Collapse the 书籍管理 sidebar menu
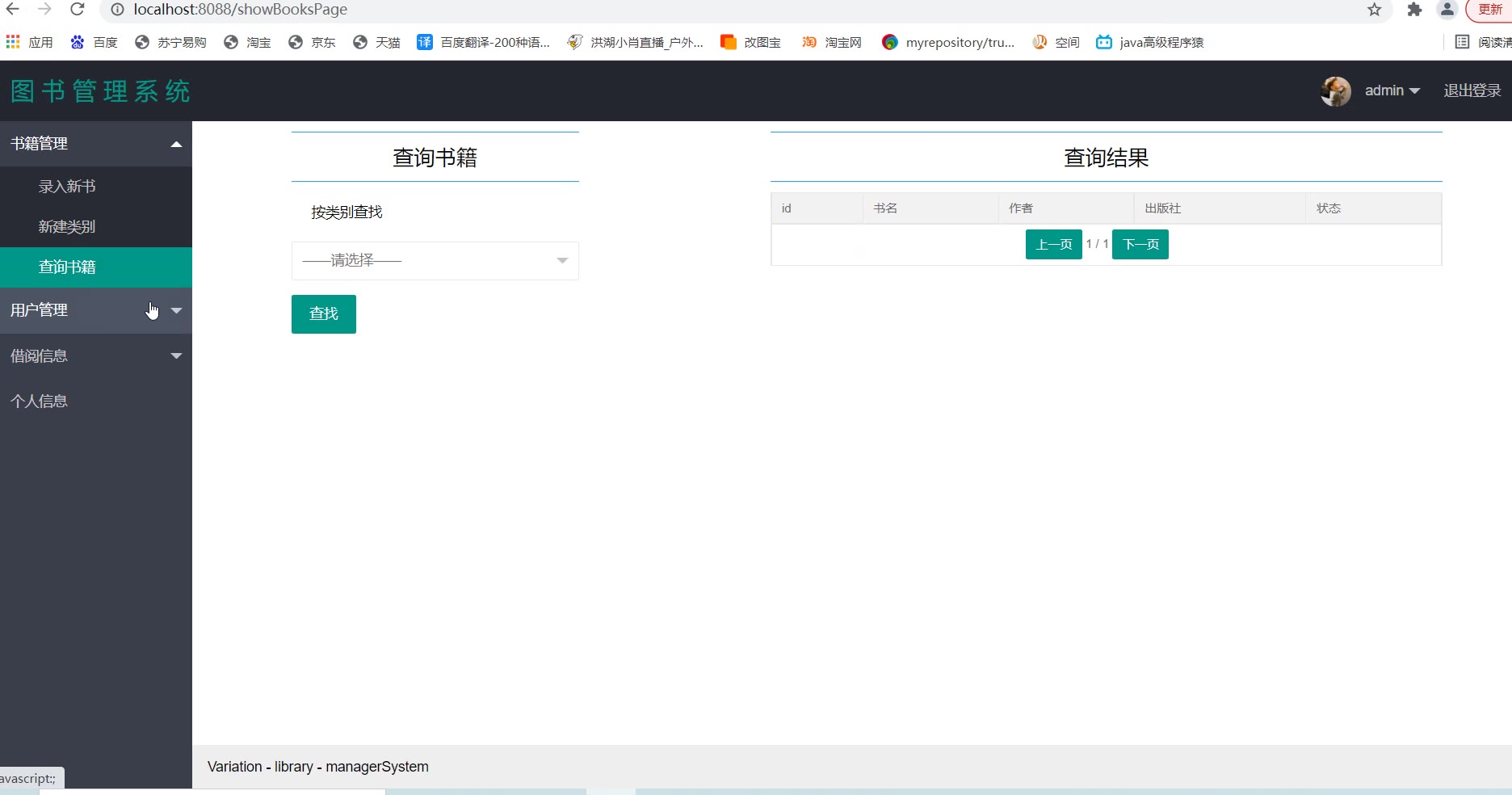 pyautogui.click(x=96, y=144)
